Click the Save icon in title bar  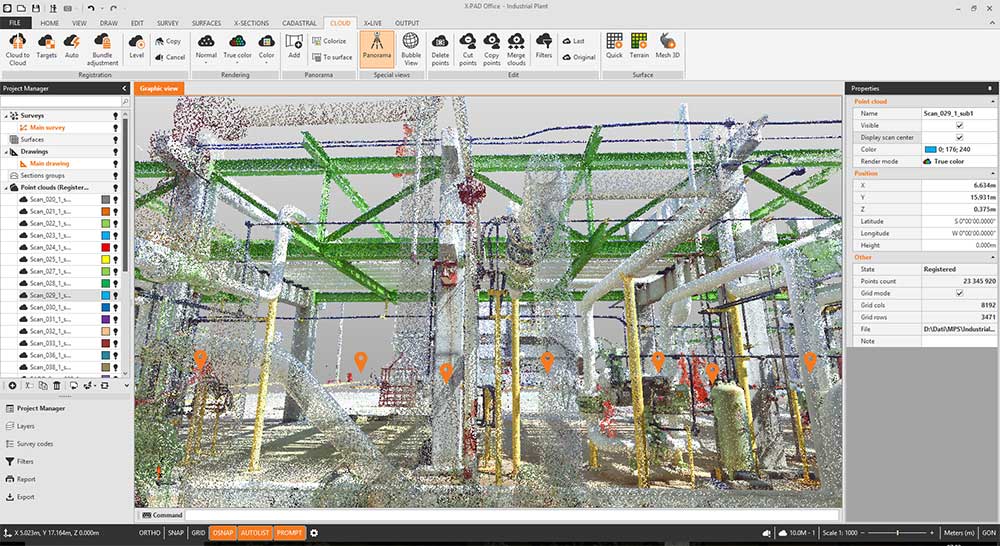tap(36, 8)
